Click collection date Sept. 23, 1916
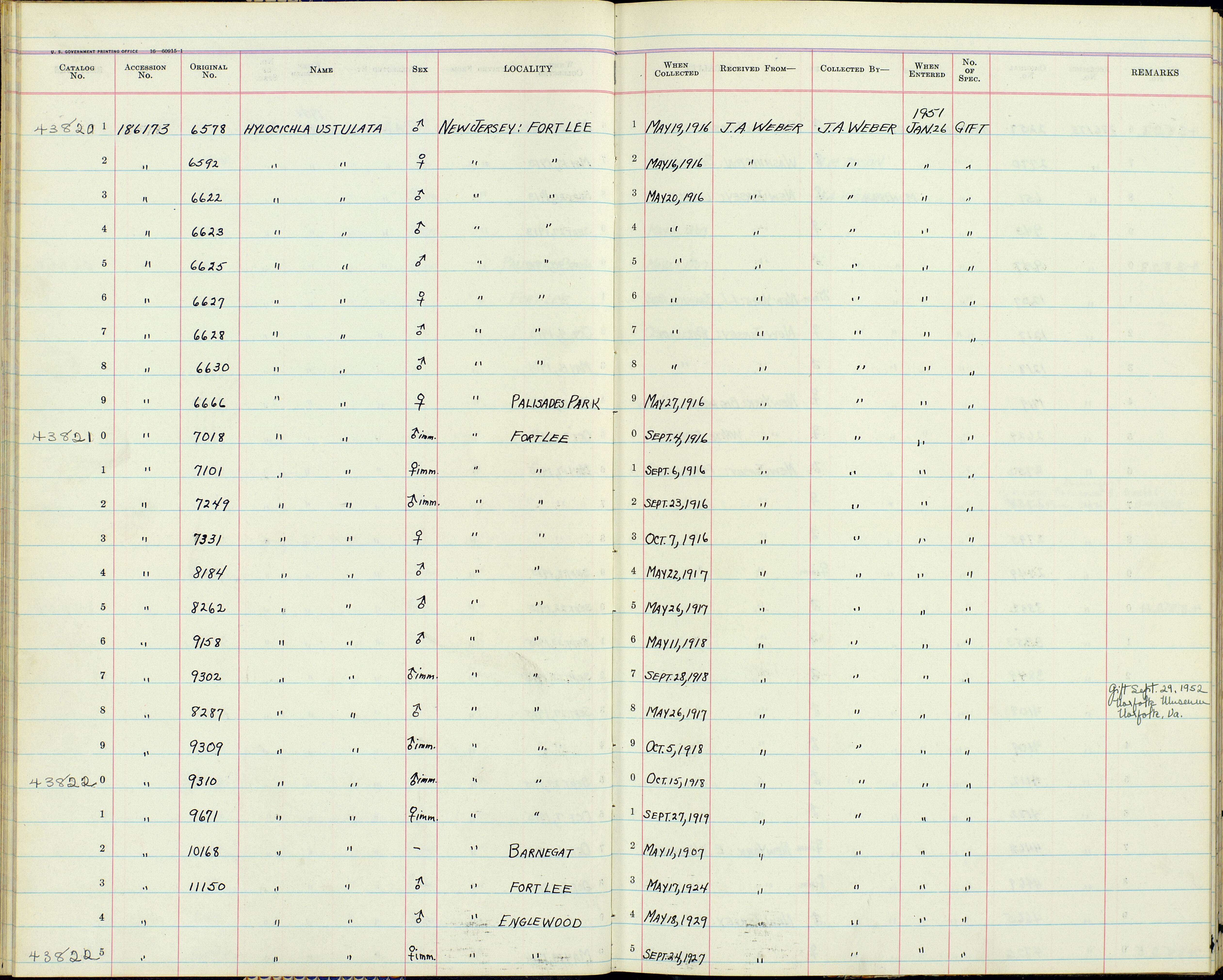Screen dimensions: 1223x980 676,504
